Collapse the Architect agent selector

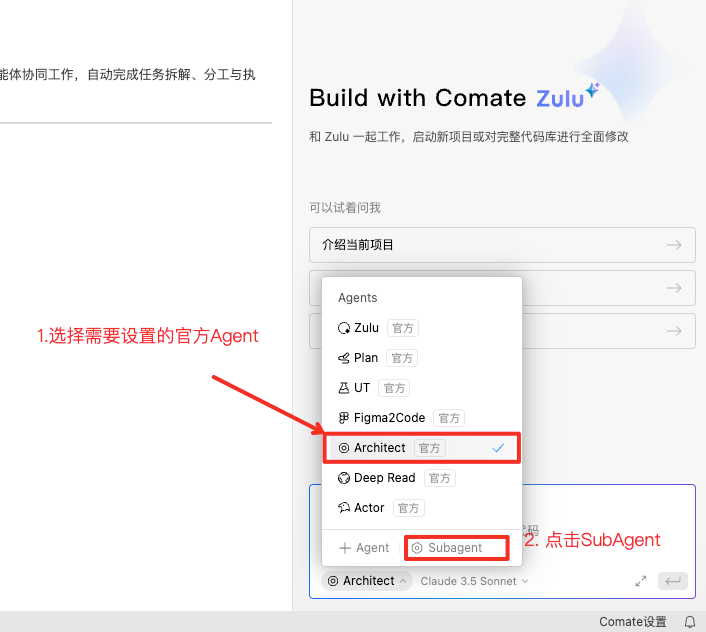point(367,581)
